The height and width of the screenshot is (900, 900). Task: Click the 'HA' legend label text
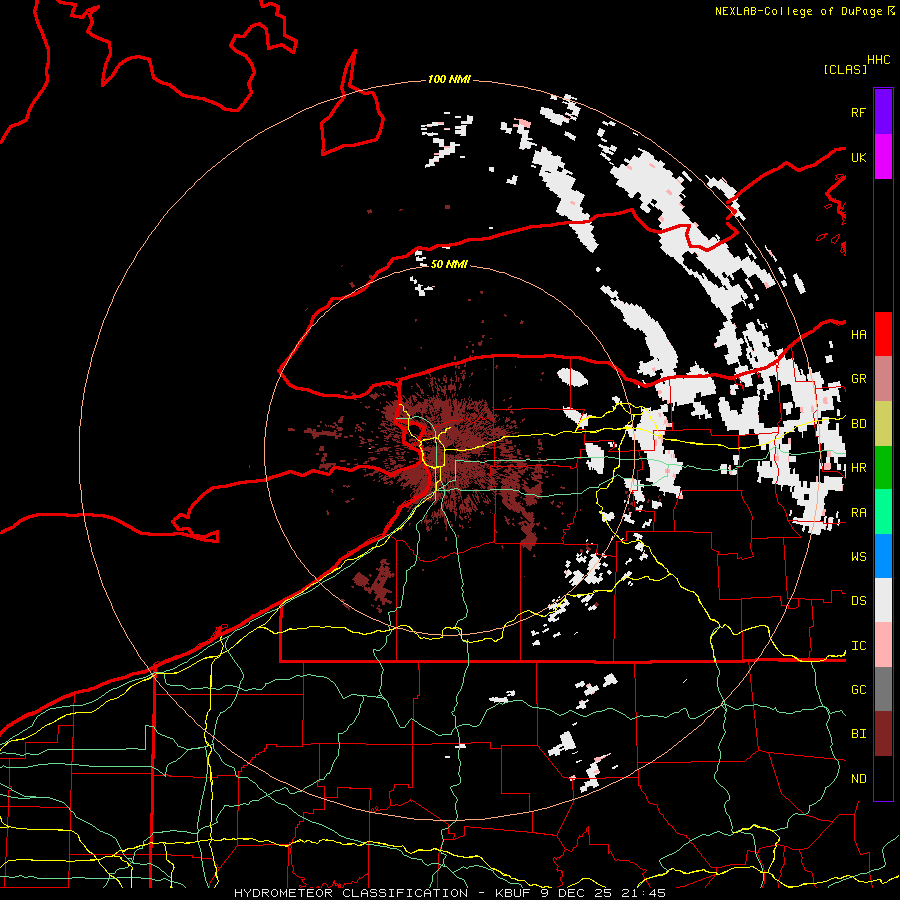pyautogui.click(x=858, y=334)
